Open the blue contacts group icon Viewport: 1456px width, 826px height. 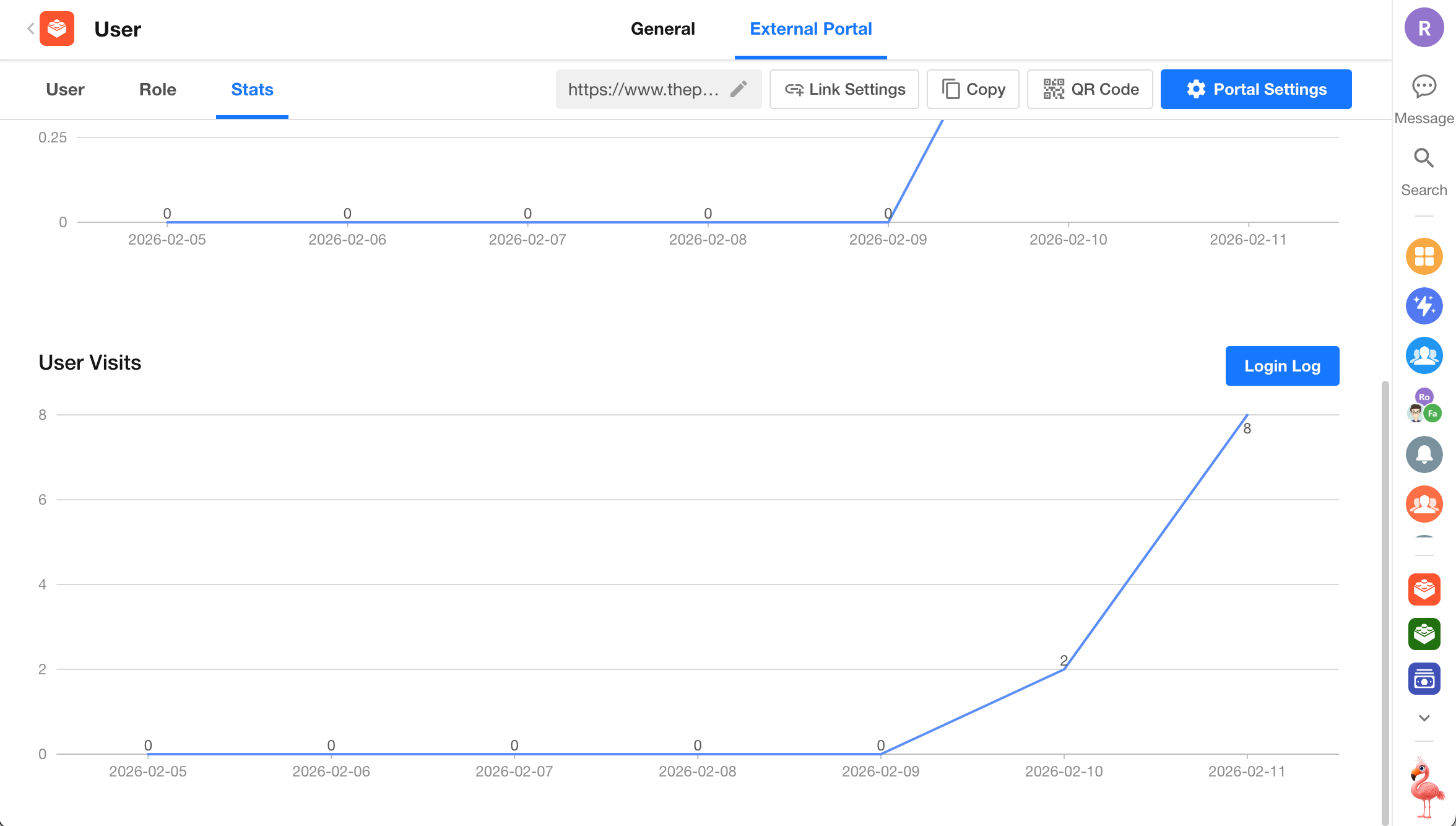(x=1424, y=355)
